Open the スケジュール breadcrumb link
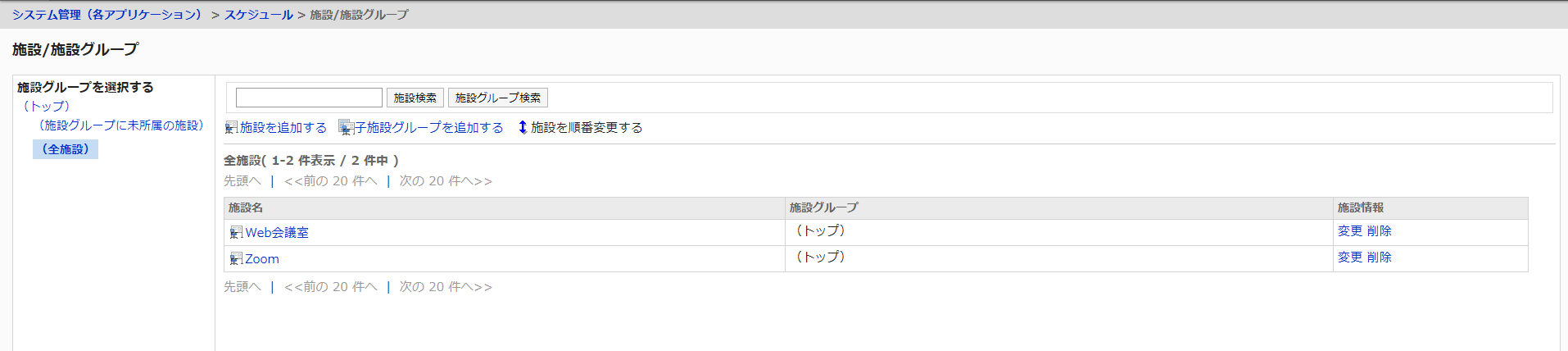1568x351 pixels. tap(258, 15)
